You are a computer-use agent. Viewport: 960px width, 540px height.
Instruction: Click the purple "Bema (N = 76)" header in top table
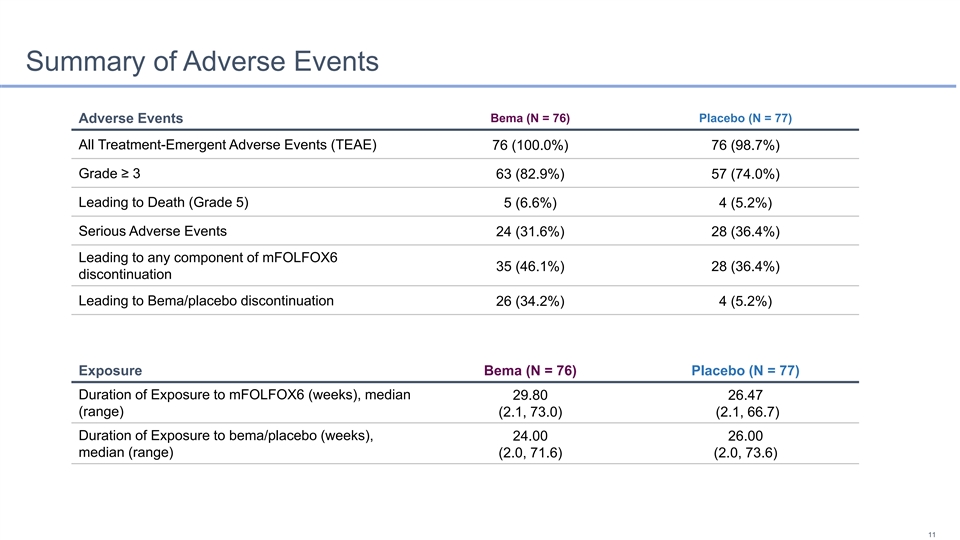[530, 119]
